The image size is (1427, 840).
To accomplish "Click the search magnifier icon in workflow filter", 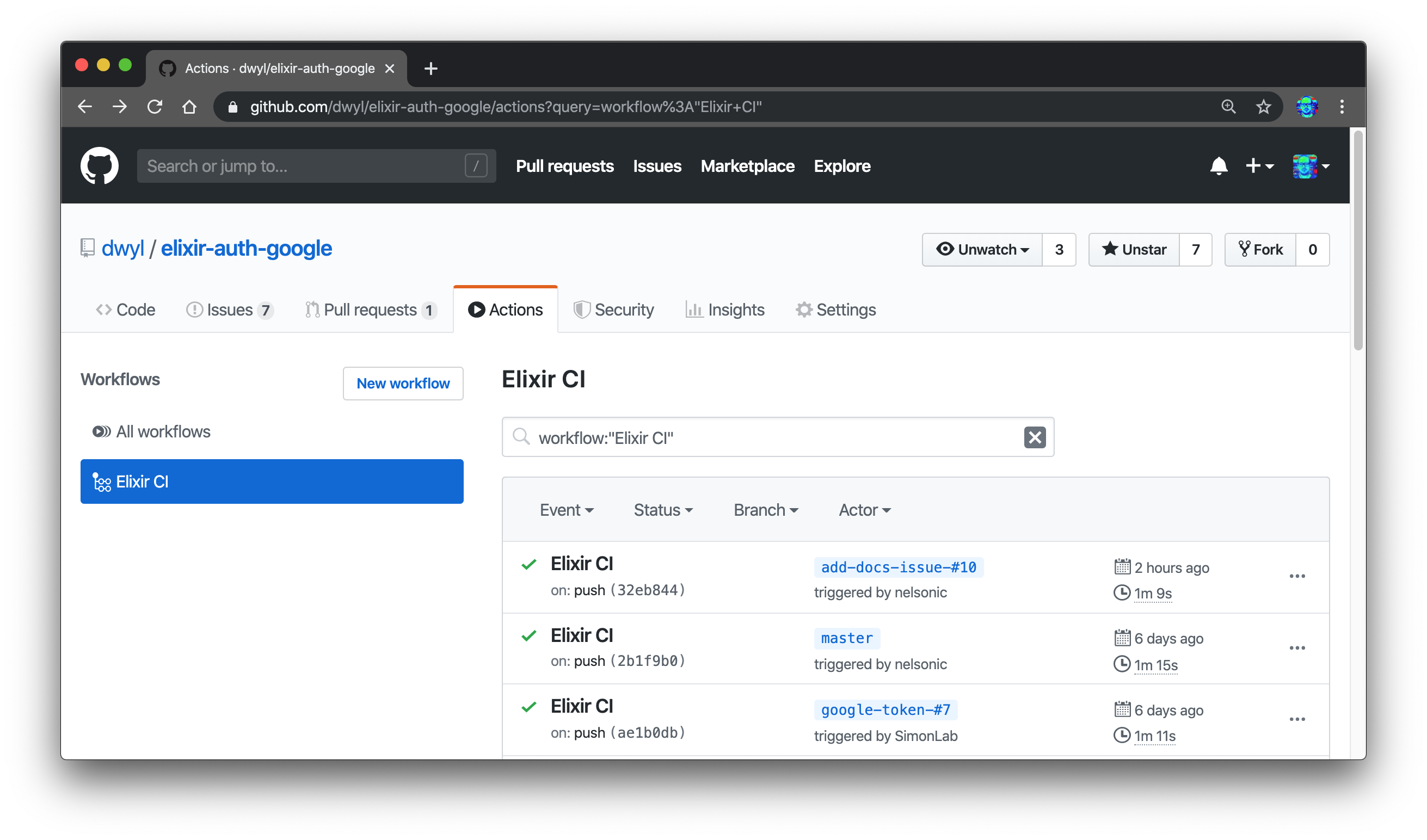I will (x=520, y=437).
